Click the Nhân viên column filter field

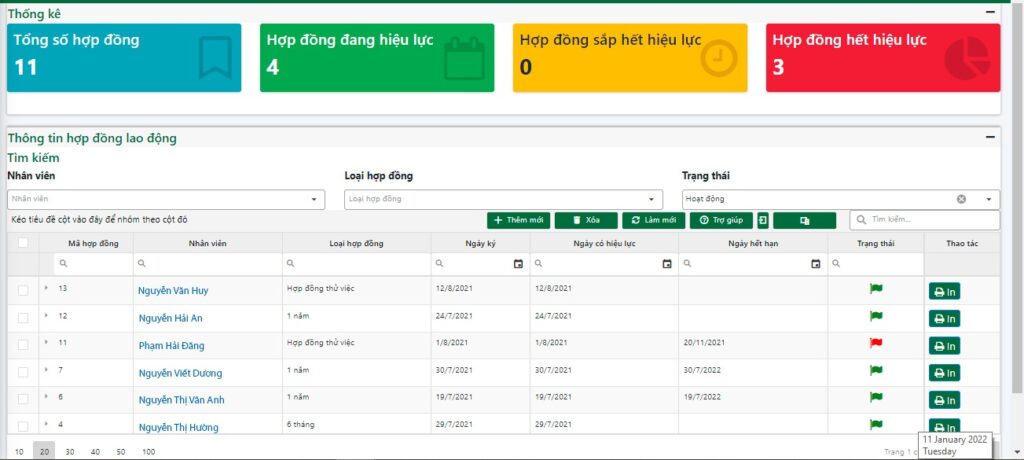tap(208, 264)
